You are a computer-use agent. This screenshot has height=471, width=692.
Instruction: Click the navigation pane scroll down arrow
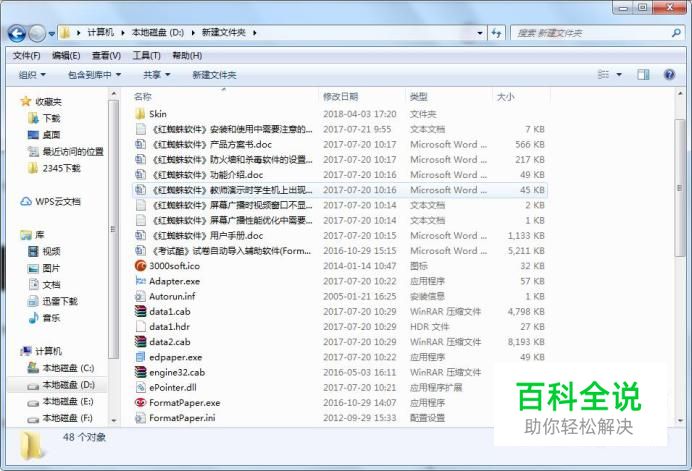[x=114, y=420]
